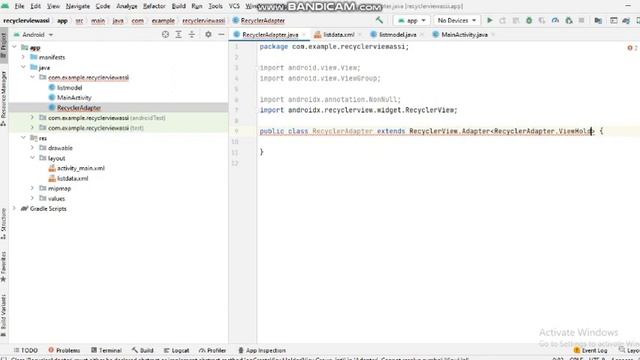Click the error indicator in editor corner
The width and height of the screenshot is (640, 360).
click(x=632, y=48)
